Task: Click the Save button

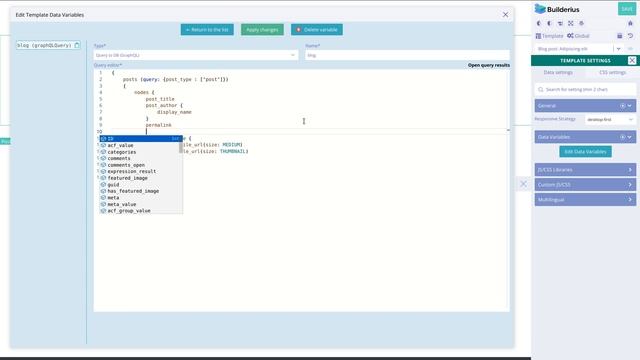Action: (x=627, y=9)
